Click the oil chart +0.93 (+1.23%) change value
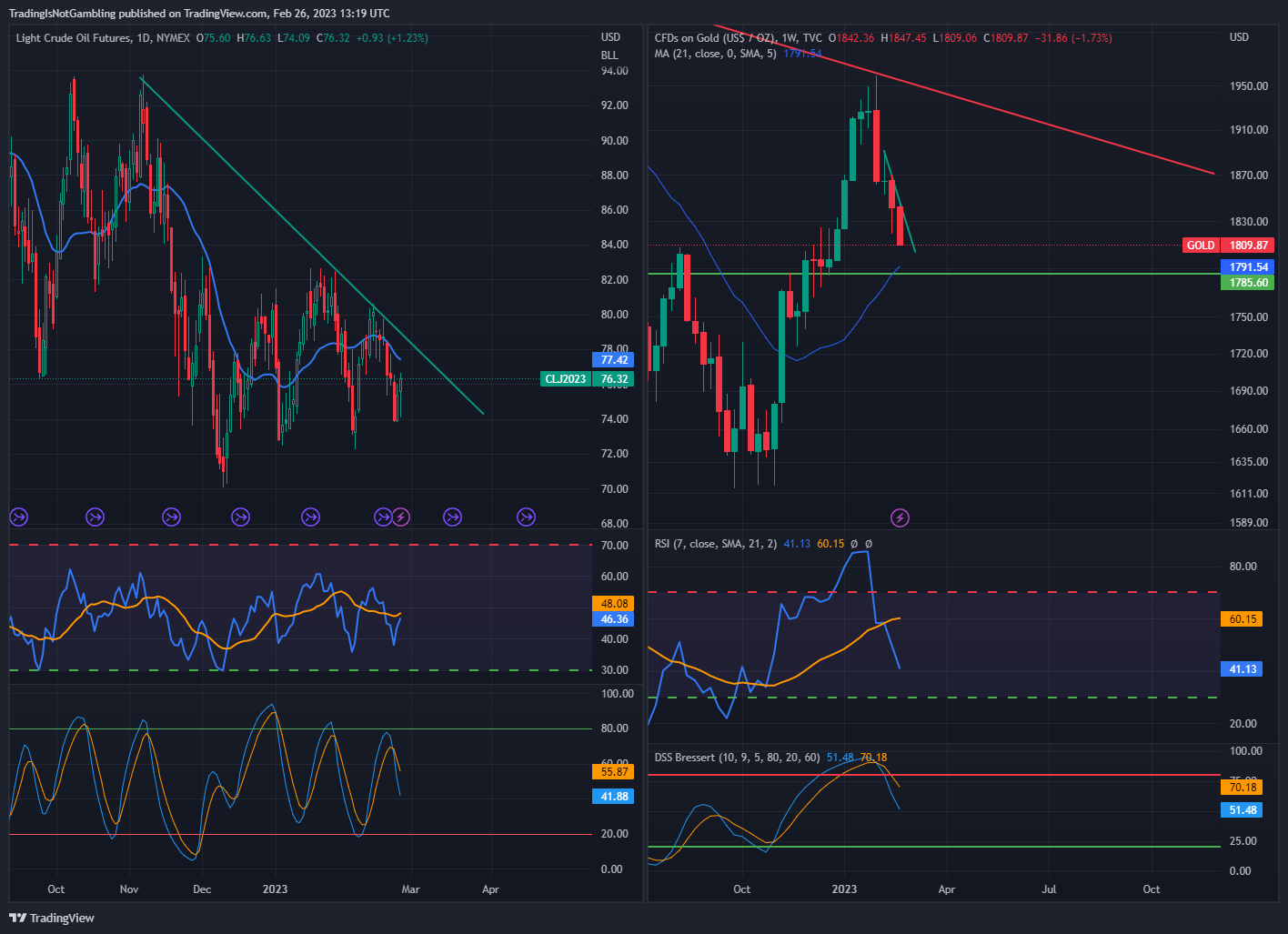The height and width of the screenshot is (934, 1288). coord(391,38)
